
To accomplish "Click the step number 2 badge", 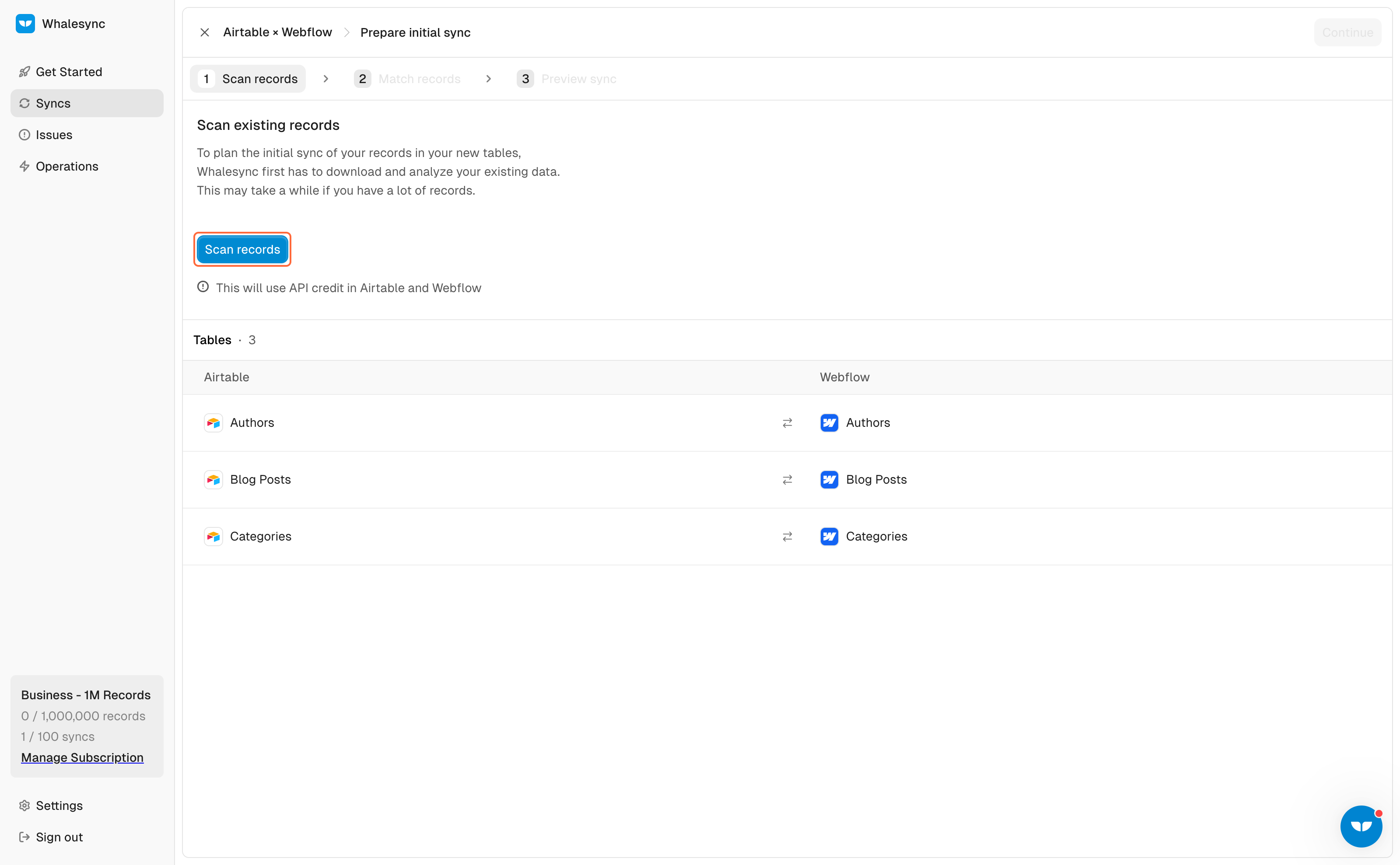I will point(362,78).
